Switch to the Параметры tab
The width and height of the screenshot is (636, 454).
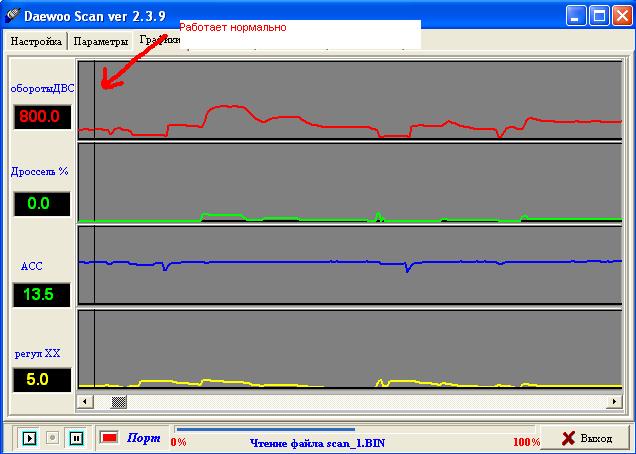pos(101,41)
